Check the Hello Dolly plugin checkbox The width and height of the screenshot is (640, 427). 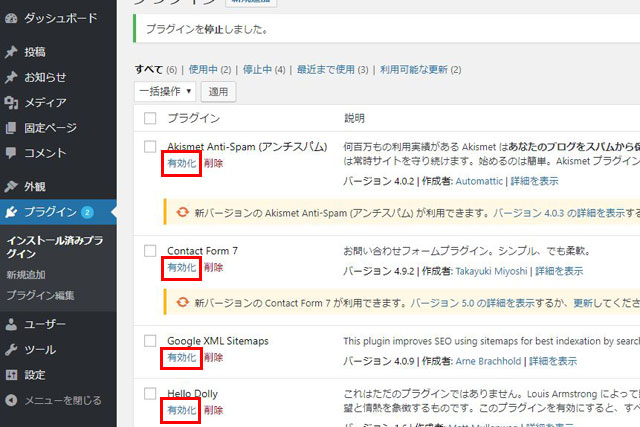pos(150,394)
